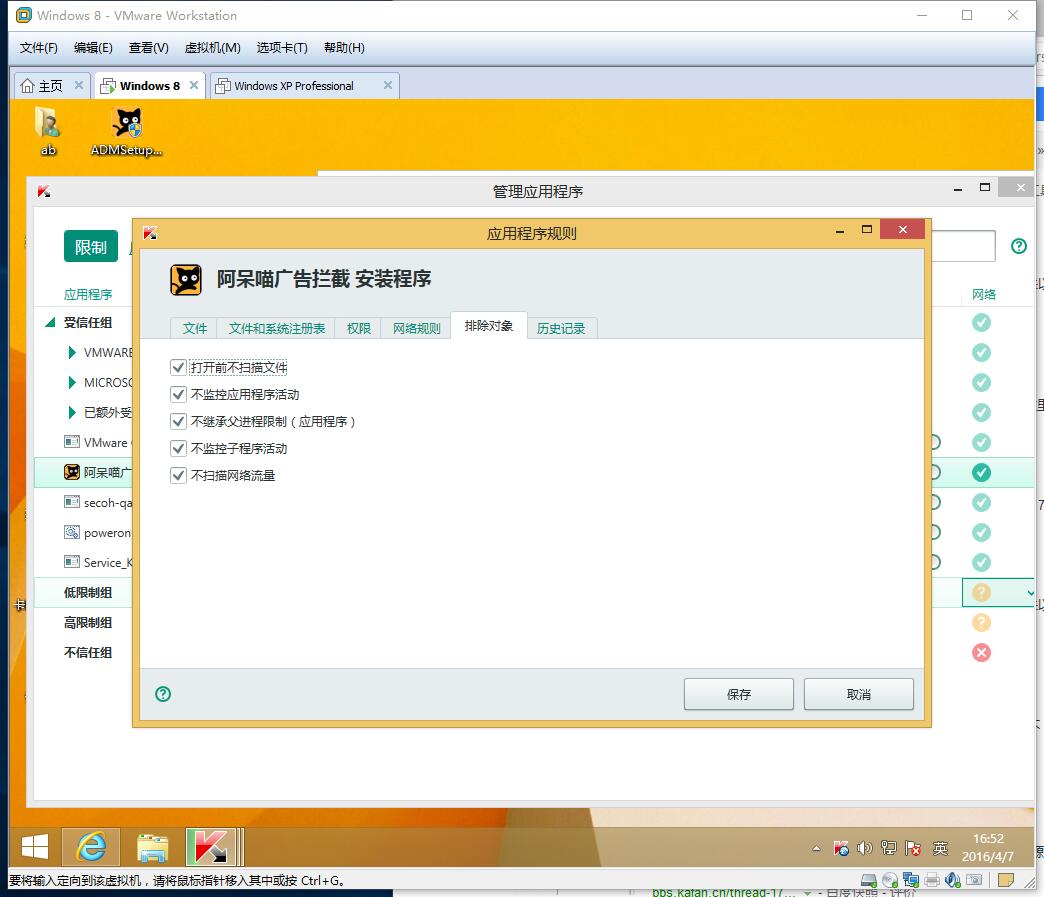Click the search field in 管理应用程序 window
1044x897 pixels.
pos(963,246)
